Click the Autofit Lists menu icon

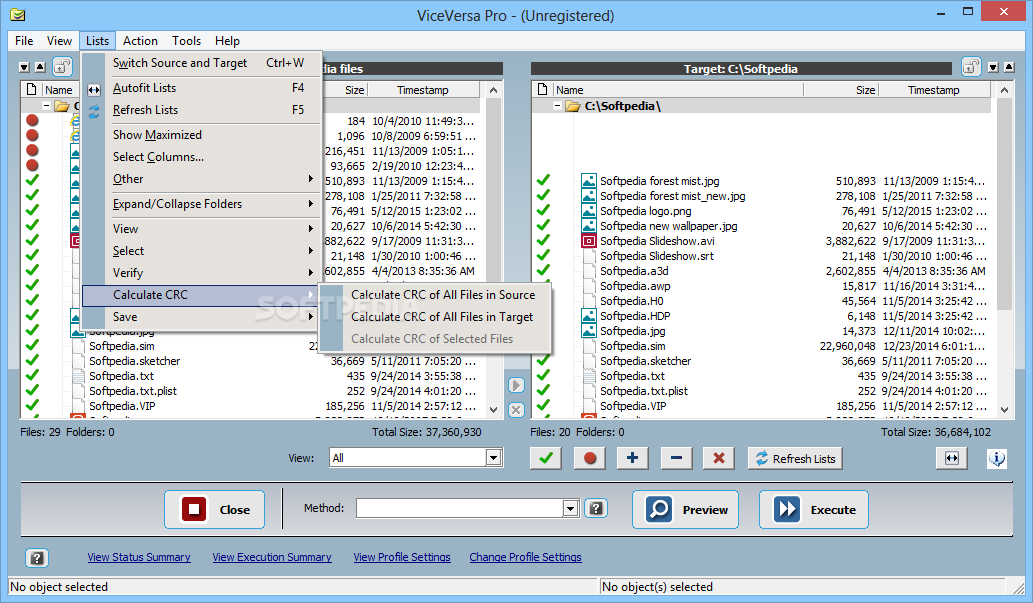click(x=94, y=89)
